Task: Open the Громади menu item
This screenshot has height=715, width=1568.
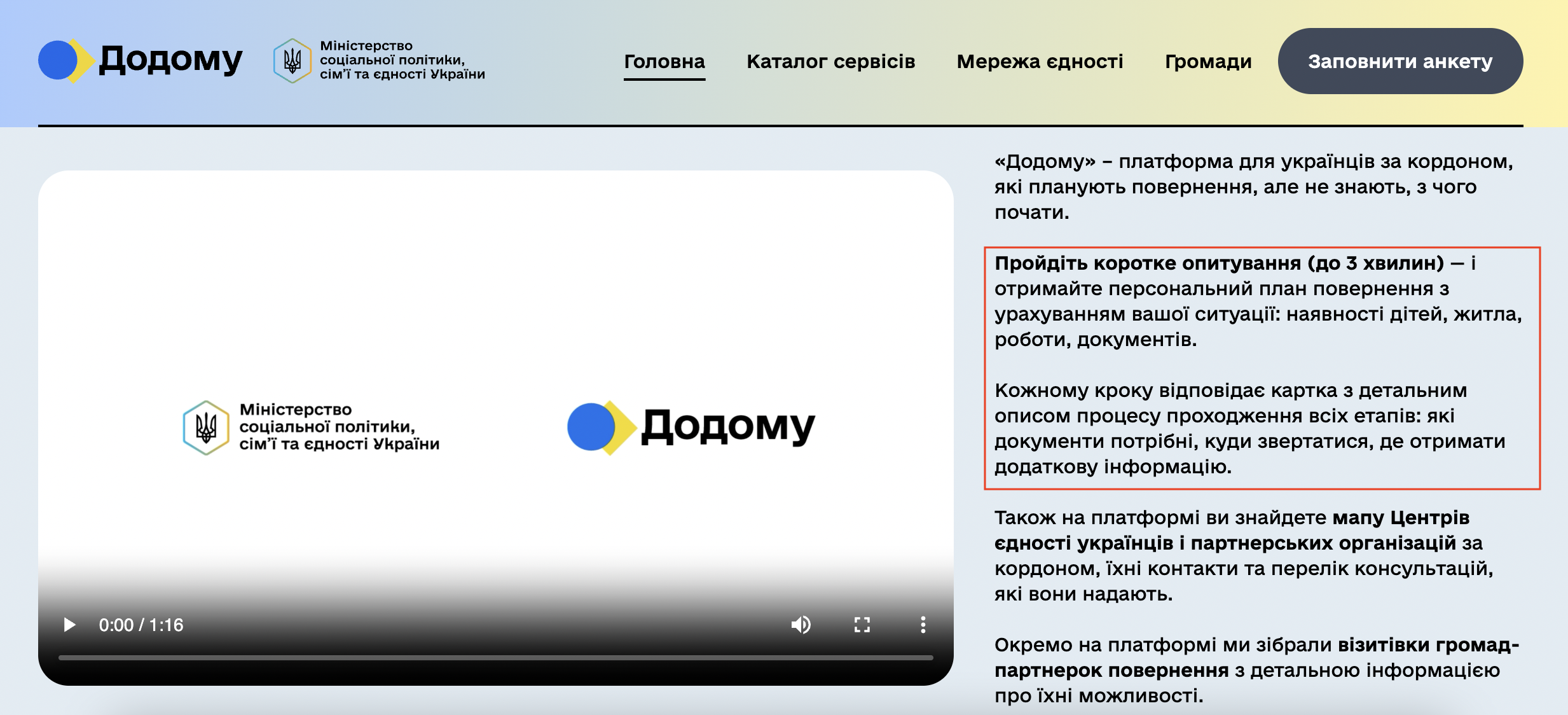Action: (x=1208, y=61)
